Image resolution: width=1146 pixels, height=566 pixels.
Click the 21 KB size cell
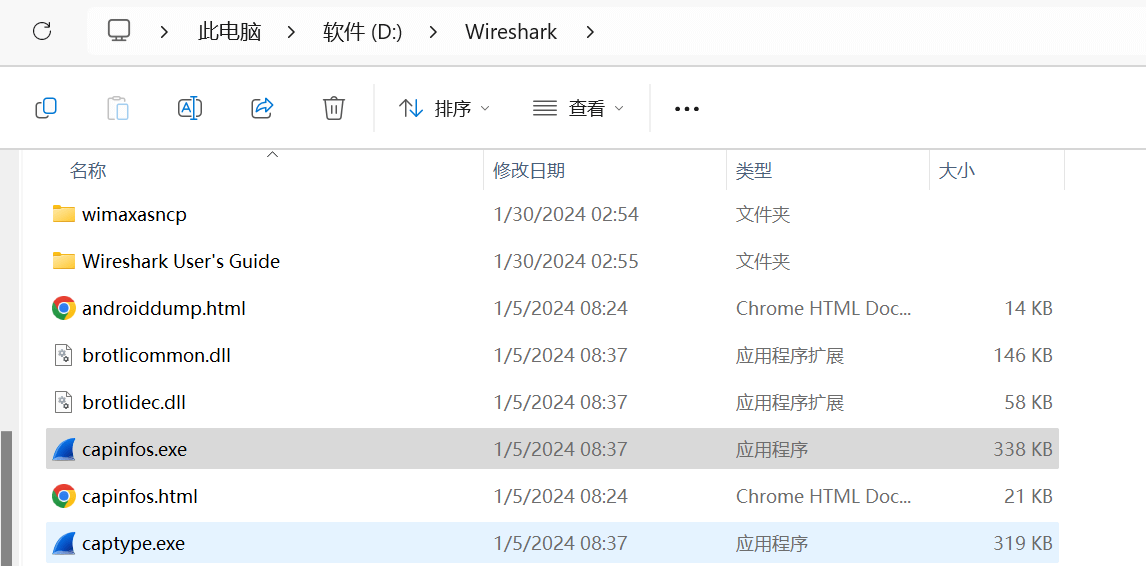click(x=1028, y=497)
